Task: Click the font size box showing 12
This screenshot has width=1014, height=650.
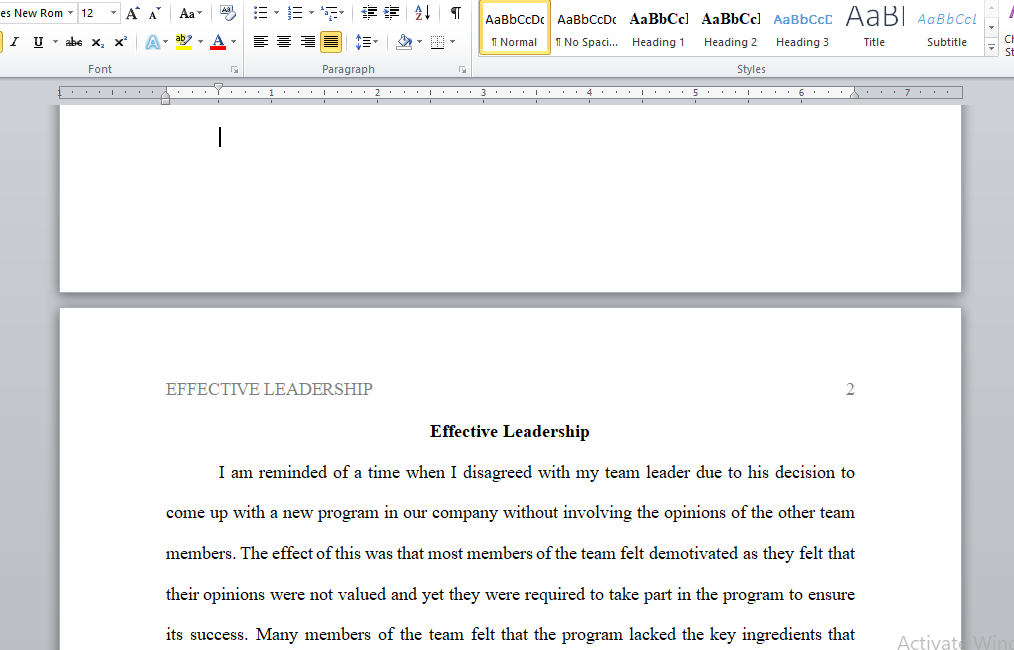Action: (x=93, y=13)
